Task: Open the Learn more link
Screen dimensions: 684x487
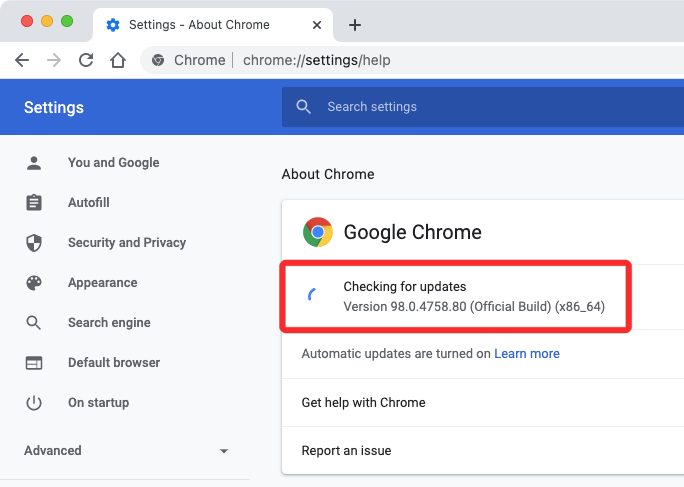Action: click(526, 353)
